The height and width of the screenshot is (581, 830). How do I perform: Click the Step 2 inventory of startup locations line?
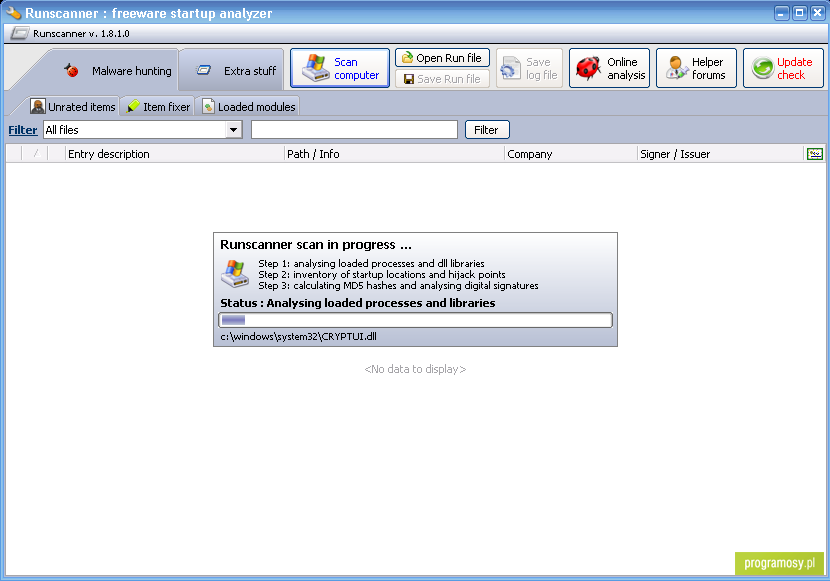coord(382,275)
